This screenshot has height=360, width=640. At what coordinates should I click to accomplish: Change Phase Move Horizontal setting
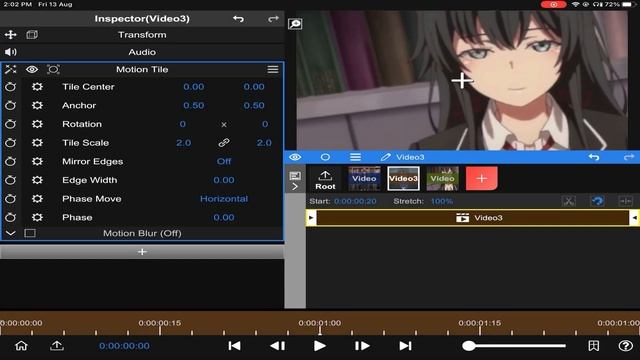[224, 199]
